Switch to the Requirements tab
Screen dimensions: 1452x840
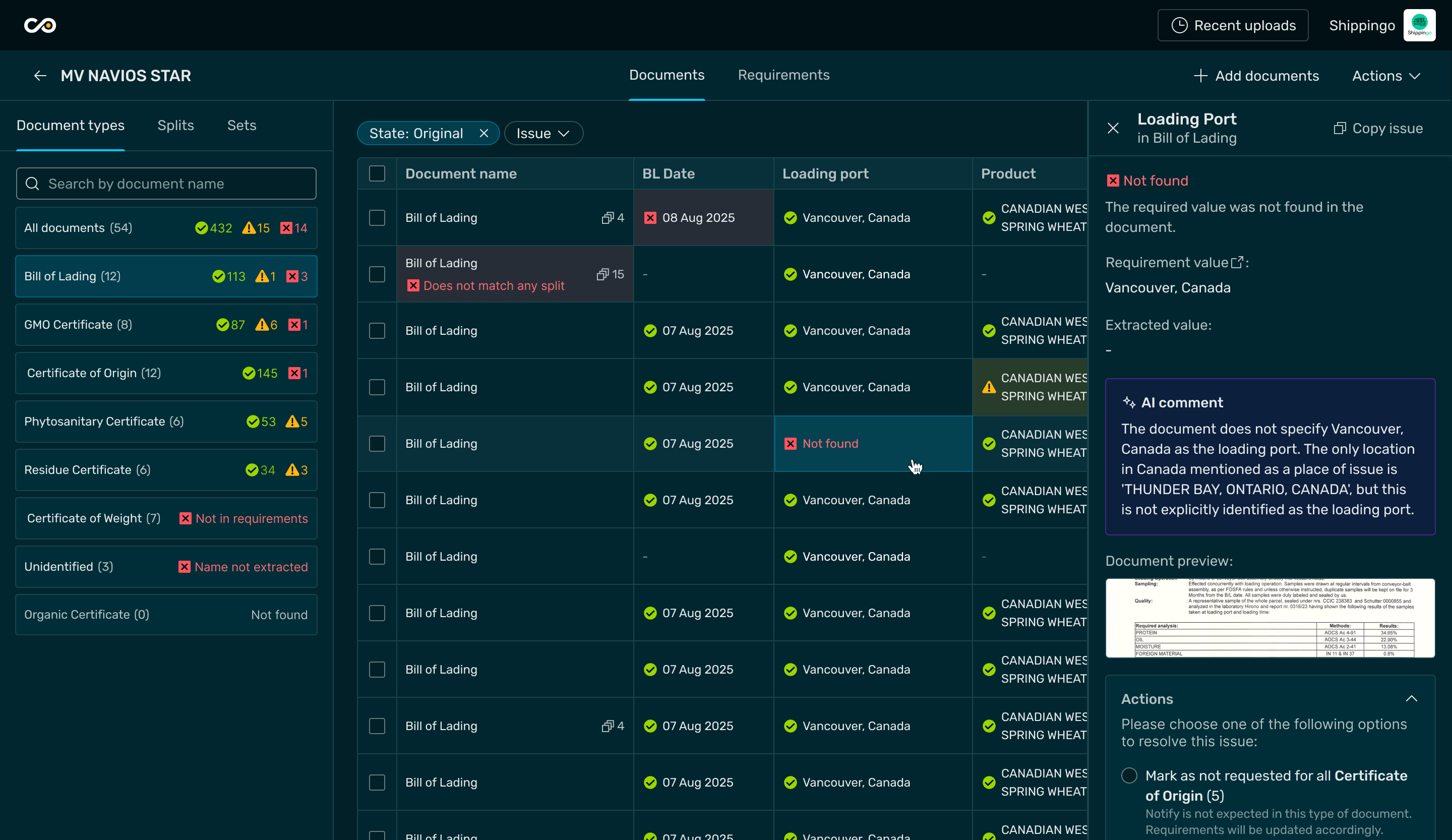pos(783,75)
